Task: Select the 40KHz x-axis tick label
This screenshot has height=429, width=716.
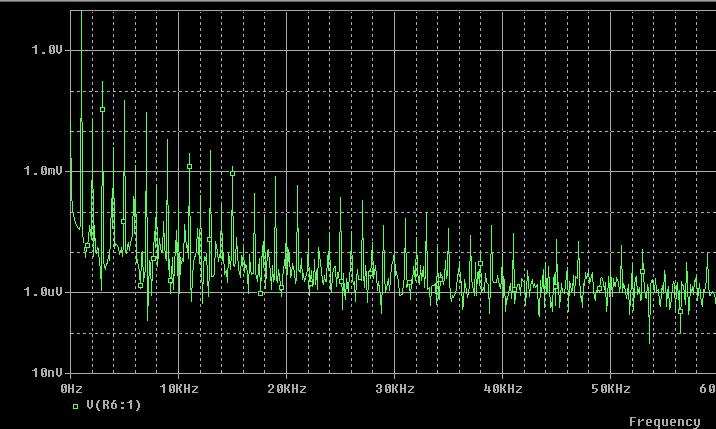Action: click(503, 388)
